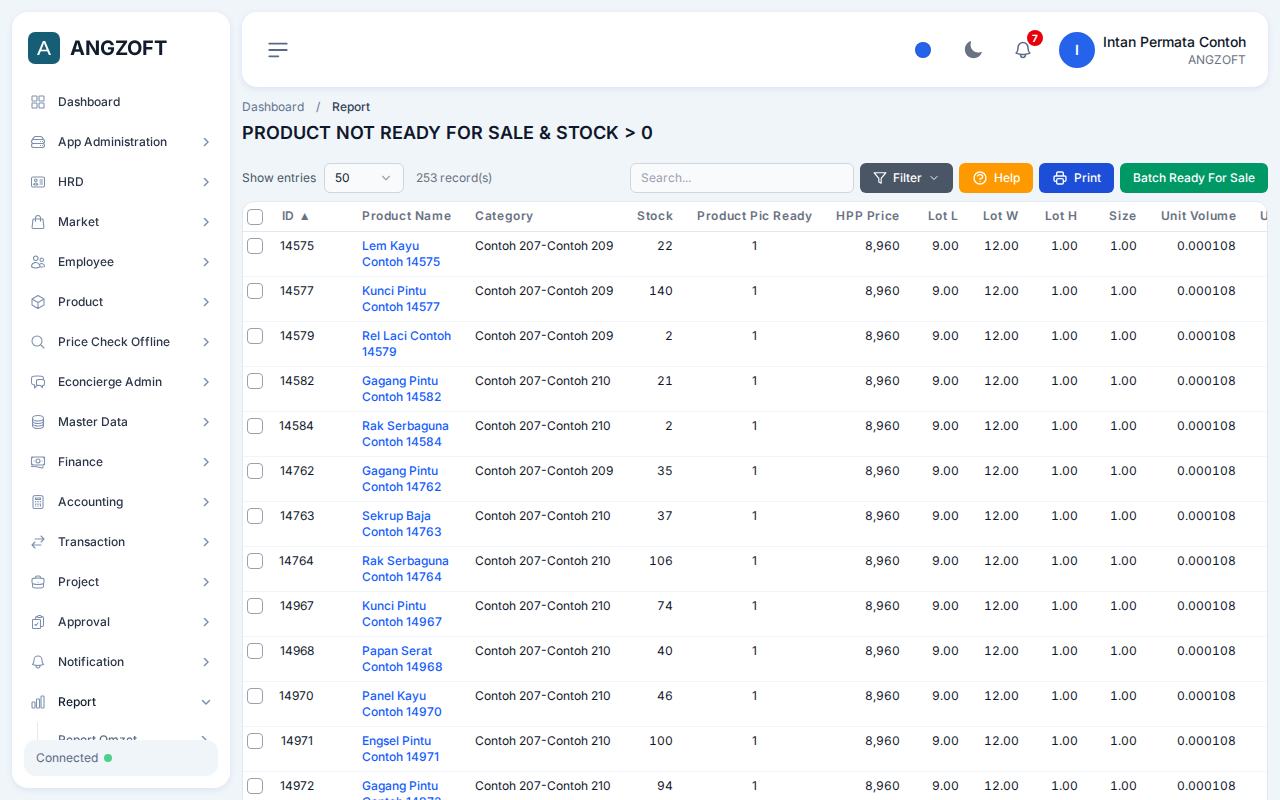Click the Accounting calculator icon
1280x800 pixels.
click(38, 502)
